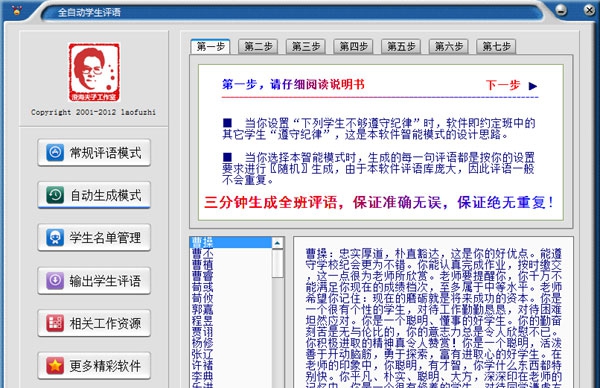Select student 荀攸 in the name list
Viewport: 600px width, 388px height.
[231, 298]
